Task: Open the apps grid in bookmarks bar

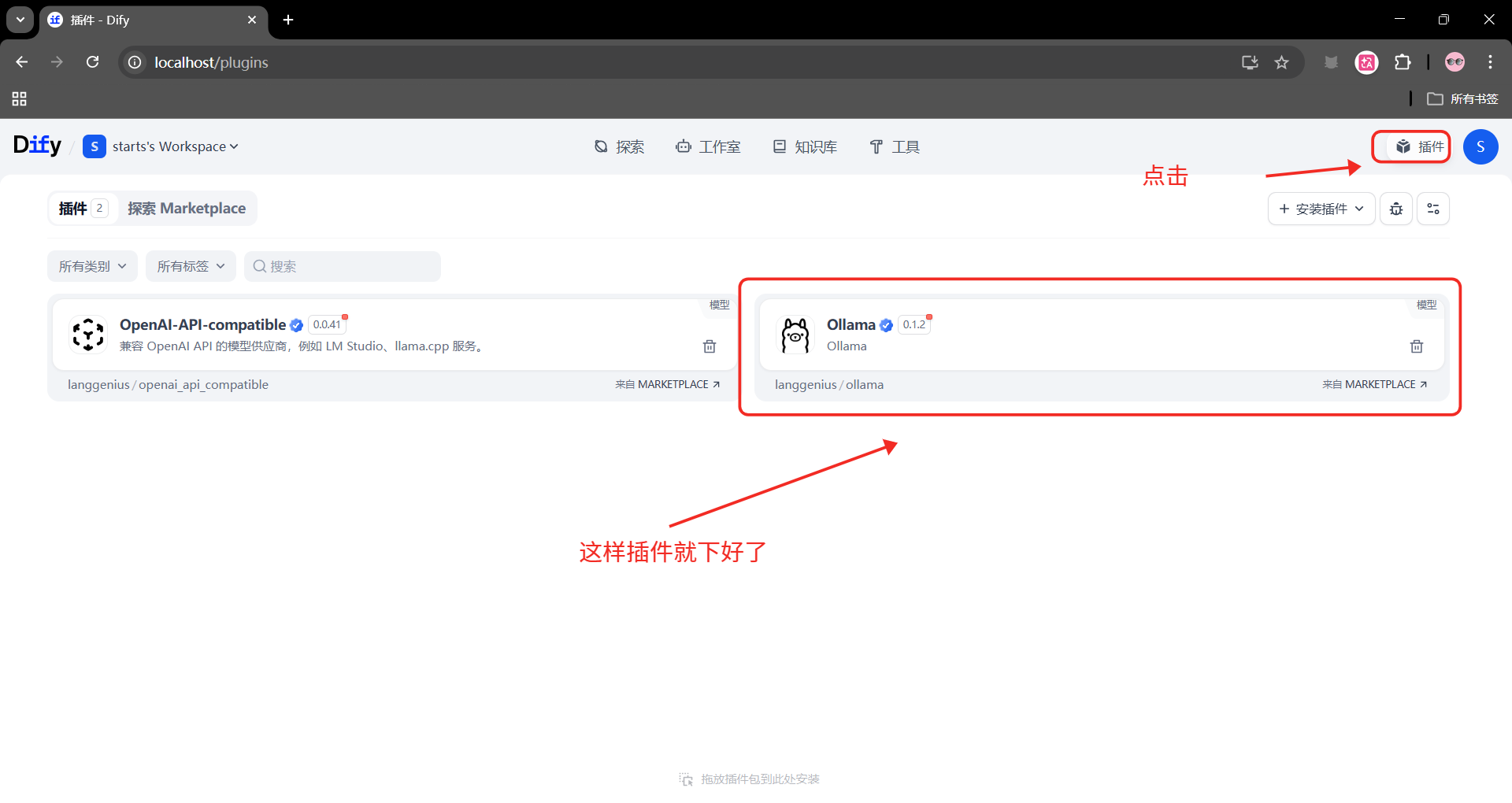Action: (x=20, y=99)
